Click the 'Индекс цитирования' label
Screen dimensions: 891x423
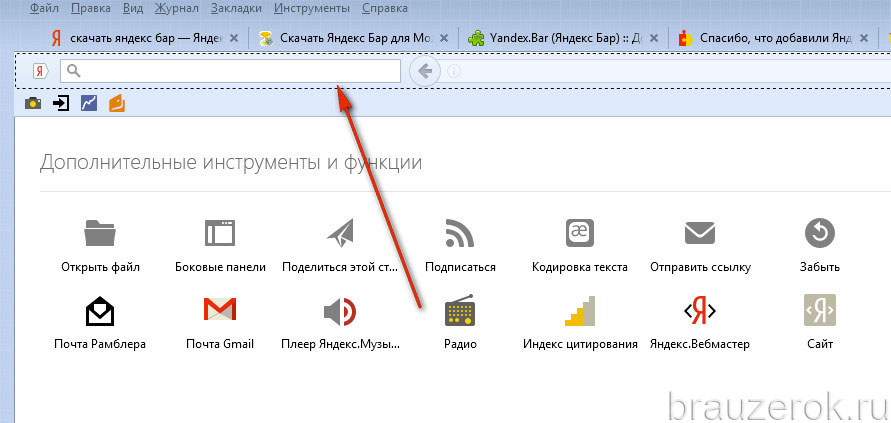point(580,344)
